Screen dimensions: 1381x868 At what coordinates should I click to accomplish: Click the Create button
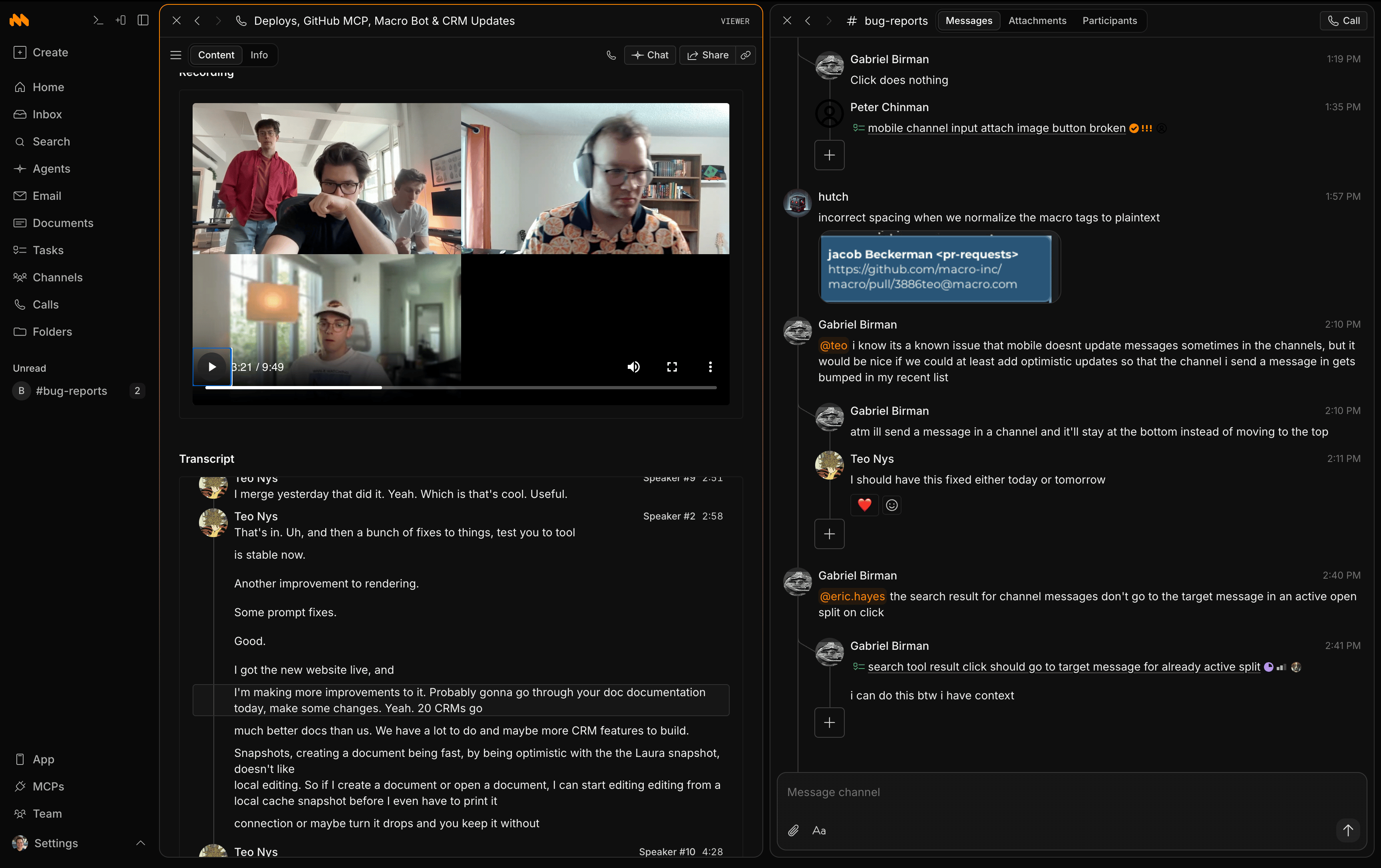(41, 52)
